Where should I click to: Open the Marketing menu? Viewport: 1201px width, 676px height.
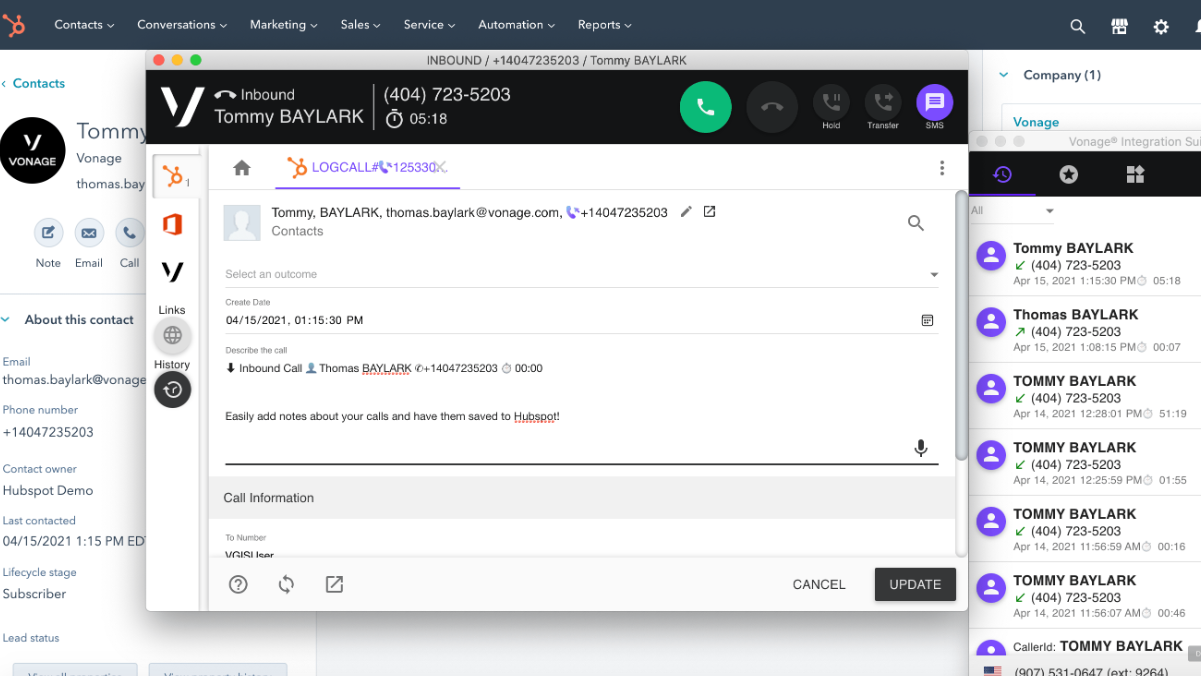pos(283,25)
